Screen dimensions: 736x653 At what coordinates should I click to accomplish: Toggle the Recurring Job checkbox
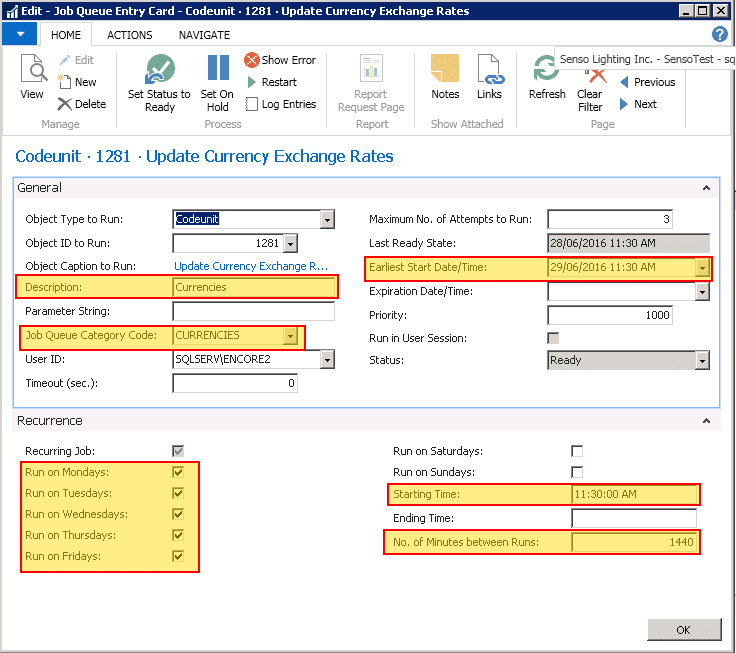point(178,451)
